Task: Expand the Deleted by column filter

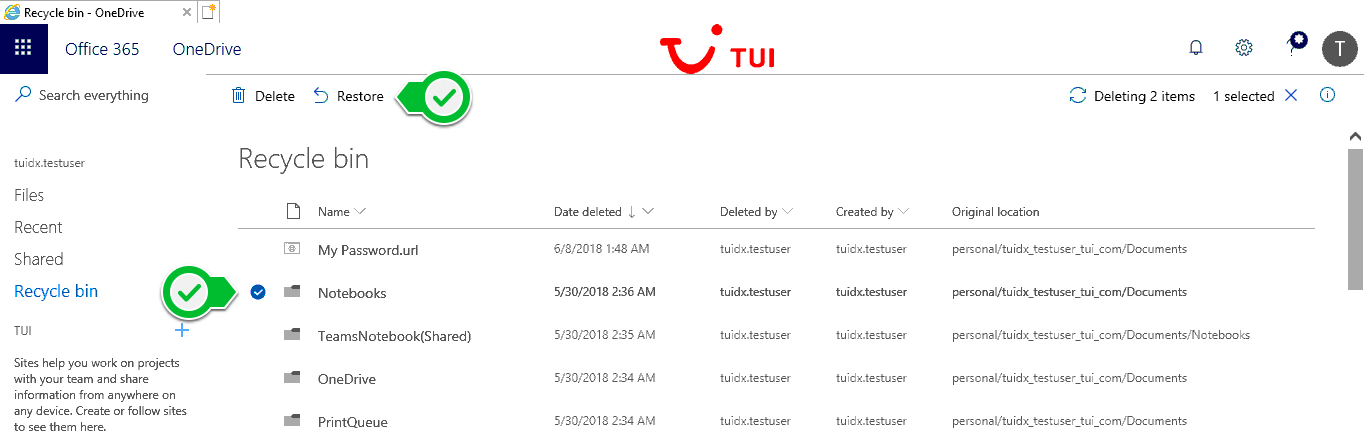Action: click(788, 212)
